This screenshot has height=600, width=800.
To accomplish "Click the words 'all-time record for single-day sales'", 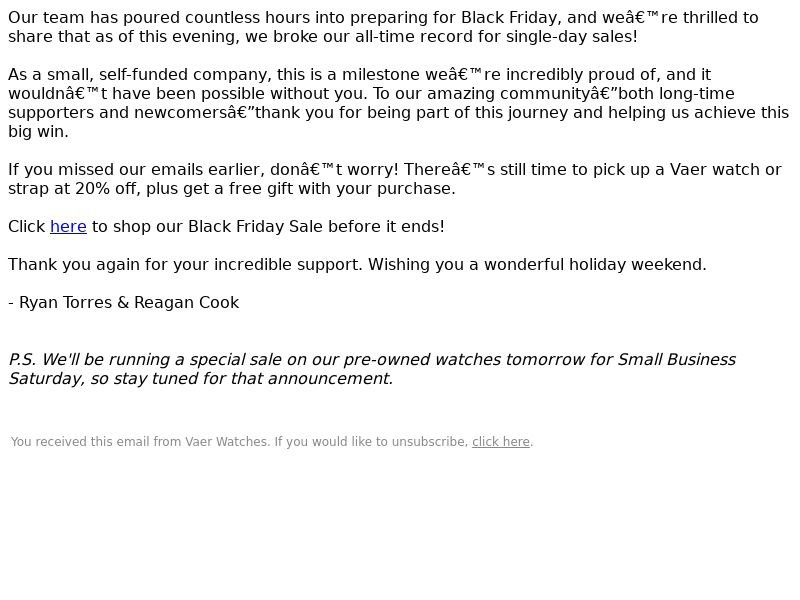I will 496,37.
